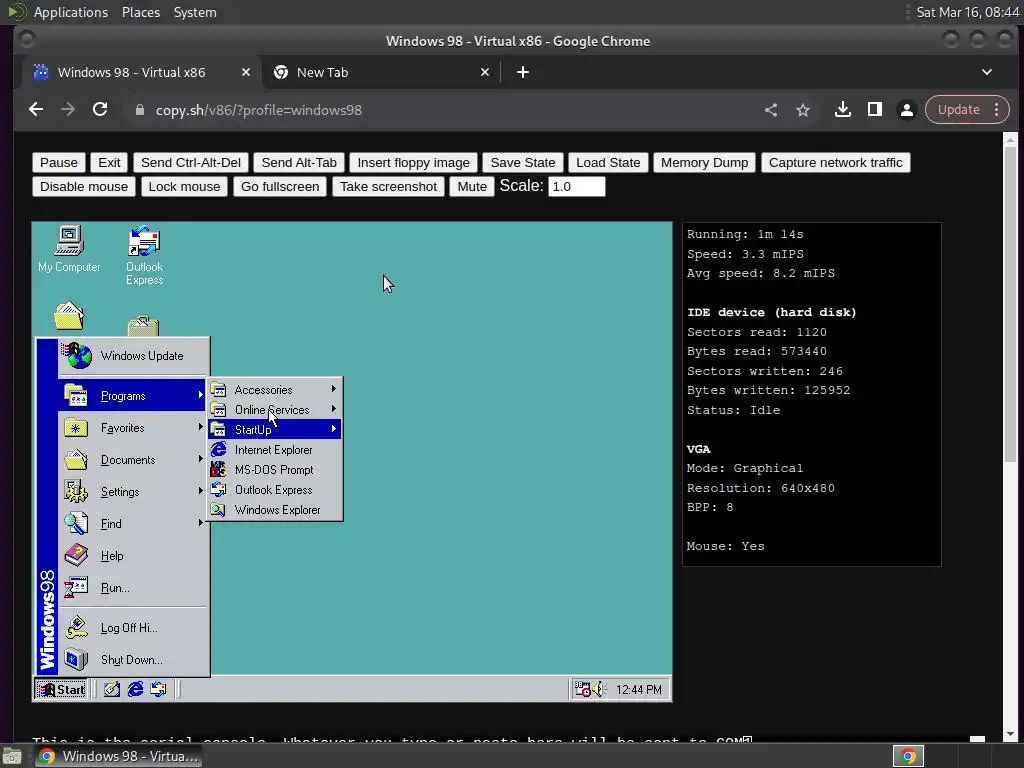The height and width of the screenshot is (768, 1024).
Task: Expand the Online Services submenu
Action: click(x=275, y=409)
